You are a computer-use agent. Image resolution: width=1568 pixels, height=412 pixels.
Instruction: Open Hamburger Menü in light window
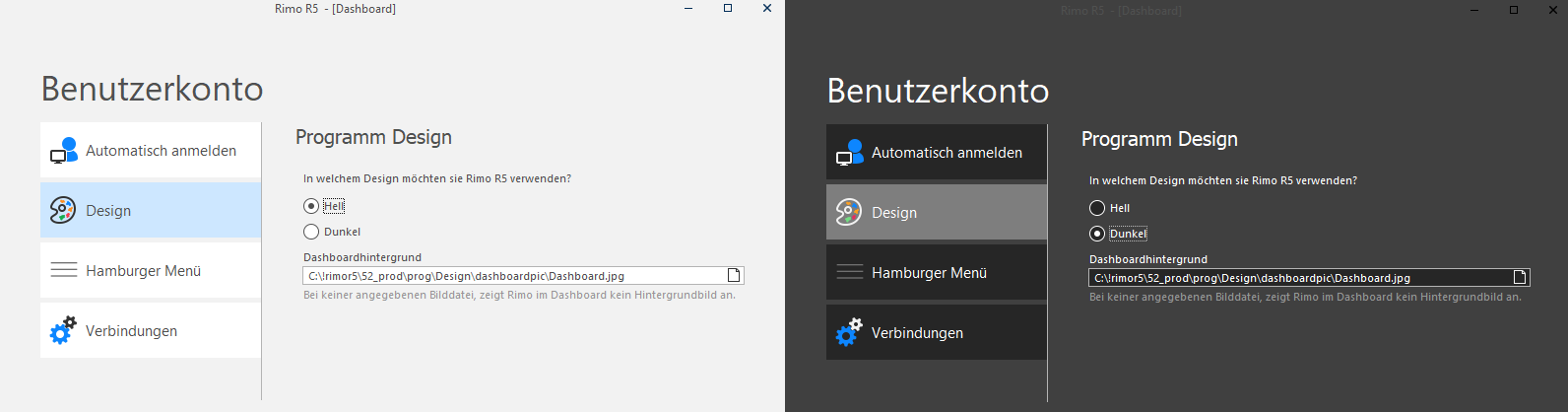pos(151,270)
